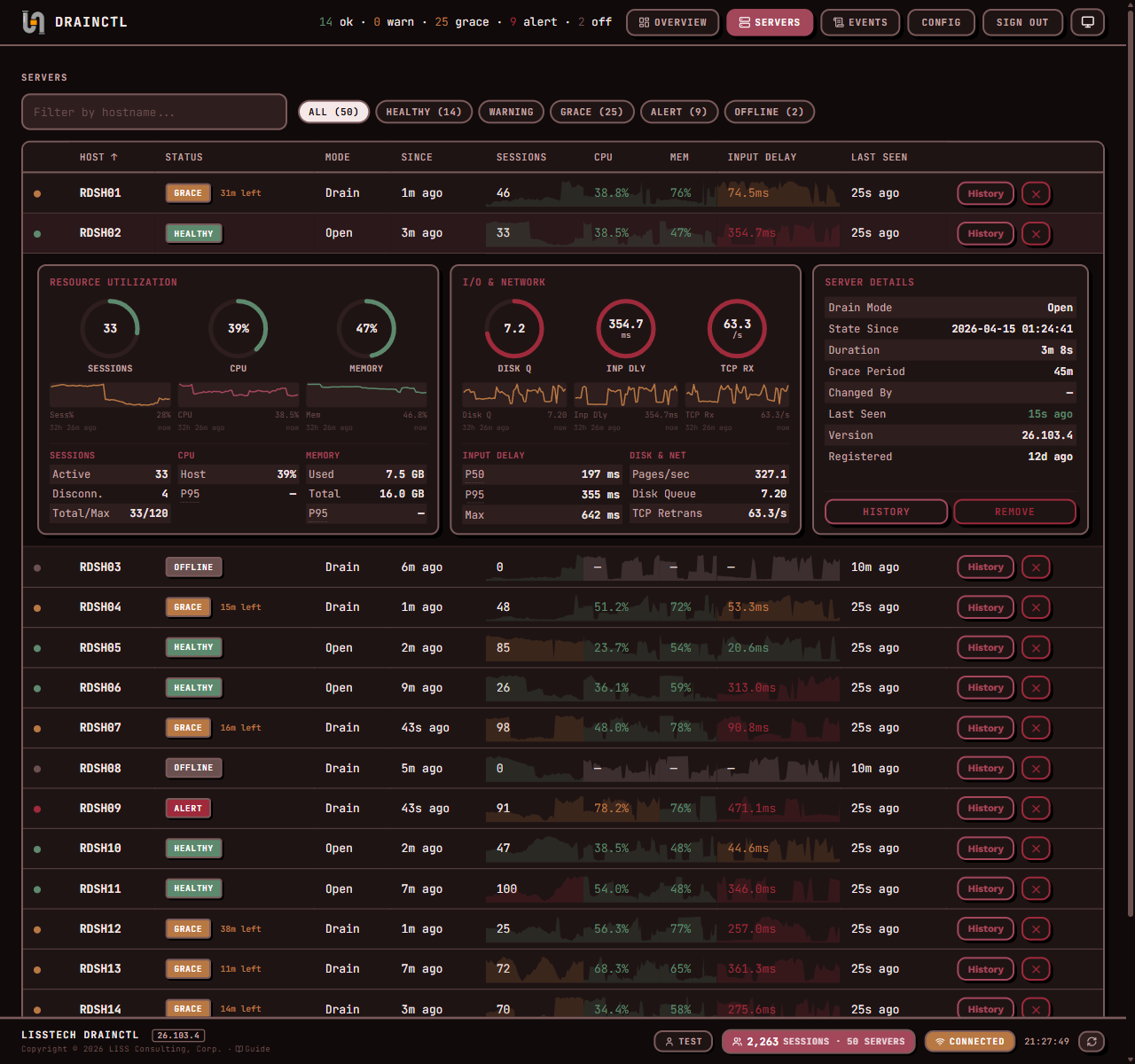Go to the Config page
1135x1064 pixels.
941,22
